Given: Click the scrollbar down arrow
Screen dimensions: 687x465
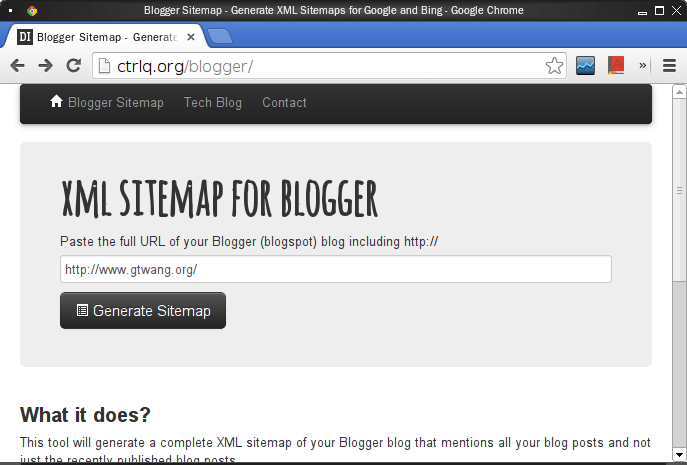Looking at the screenshot, I should (679, 455).
